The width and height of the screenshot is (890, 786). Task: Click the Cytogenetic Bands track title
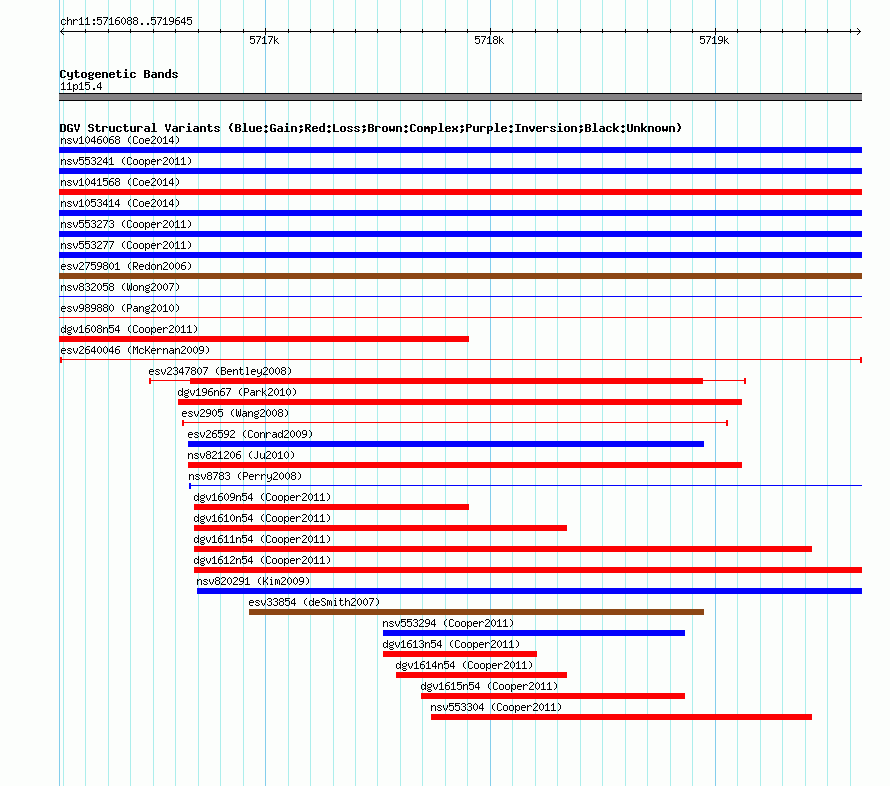pyautogui.click(x=119, y=74)
